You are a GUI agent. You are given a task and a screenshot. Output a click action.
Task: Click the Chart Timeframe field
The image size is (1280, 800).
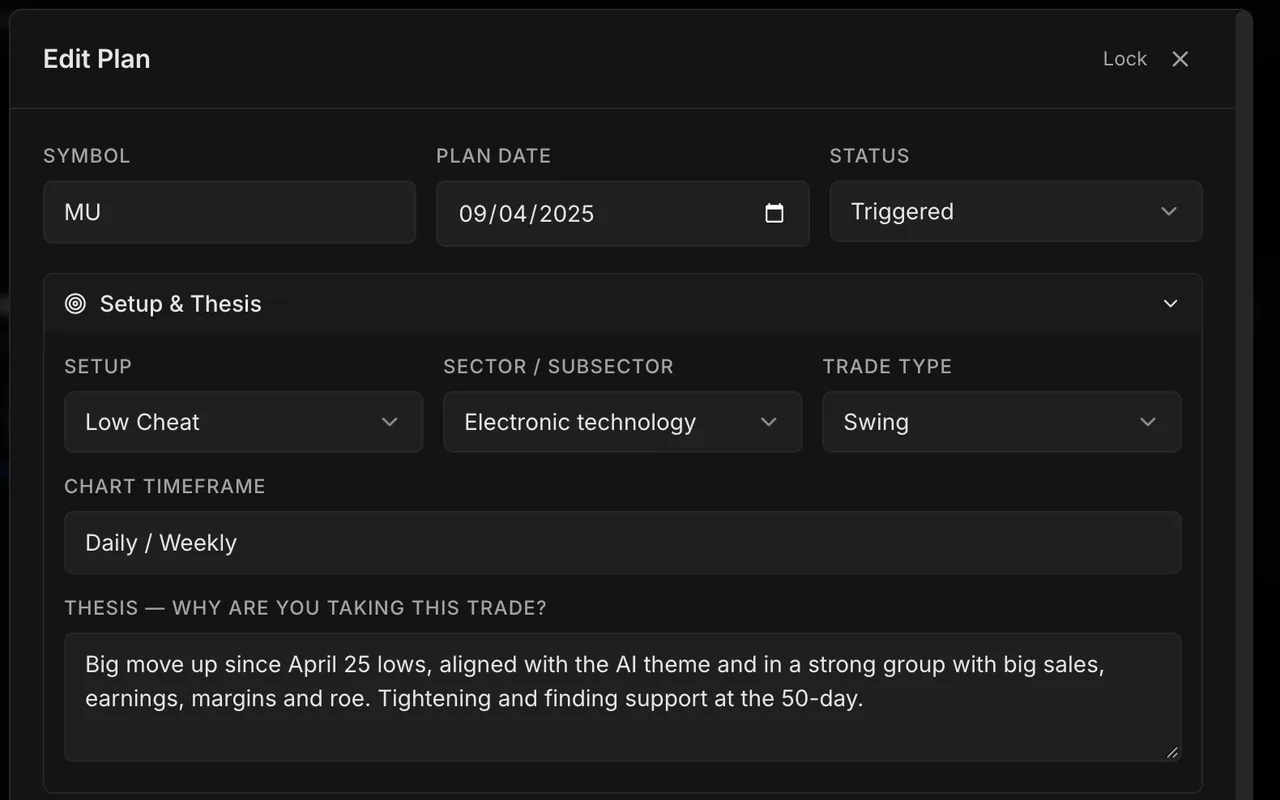tap(622, 543)
